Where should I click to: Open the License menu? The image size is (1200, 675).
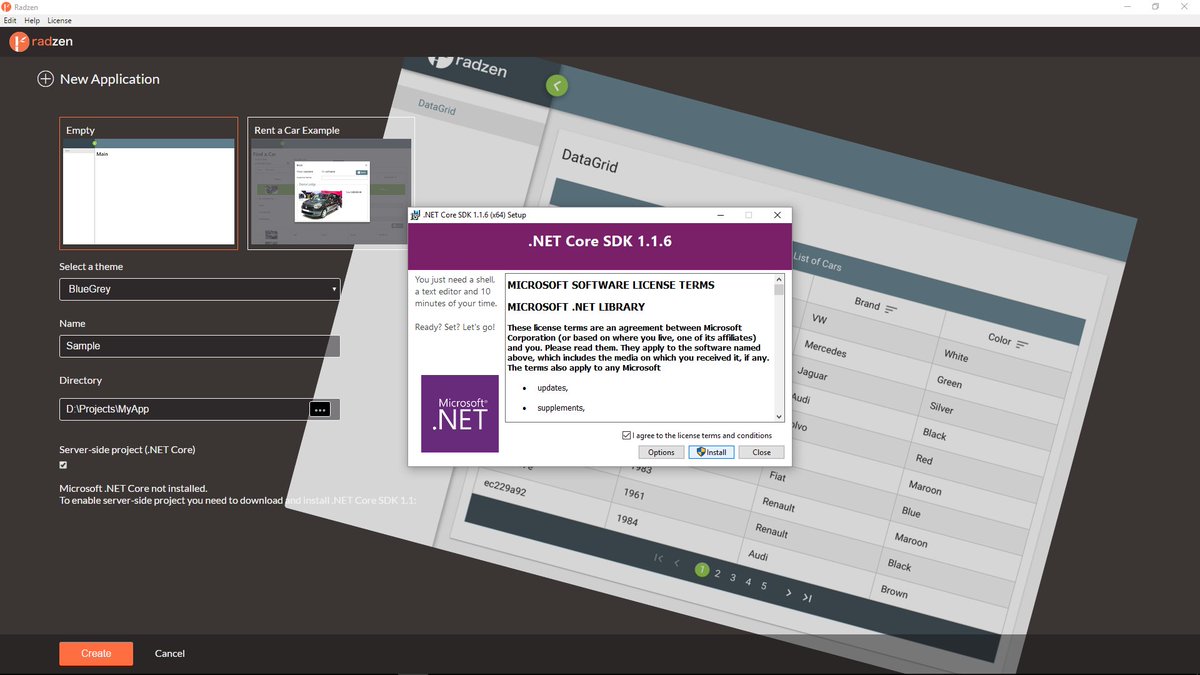click(x=60, y=20)
